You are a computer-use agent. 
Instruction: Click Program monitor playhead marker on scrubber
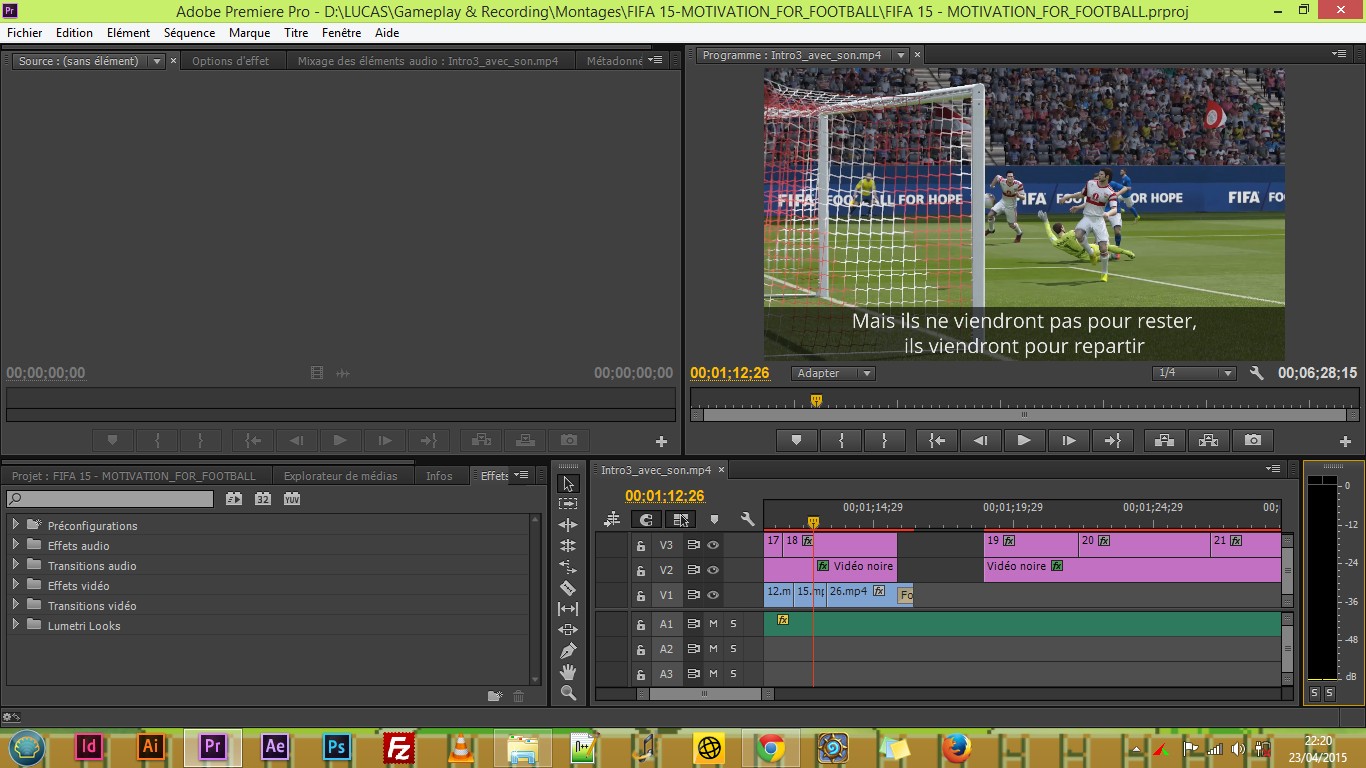816,400
